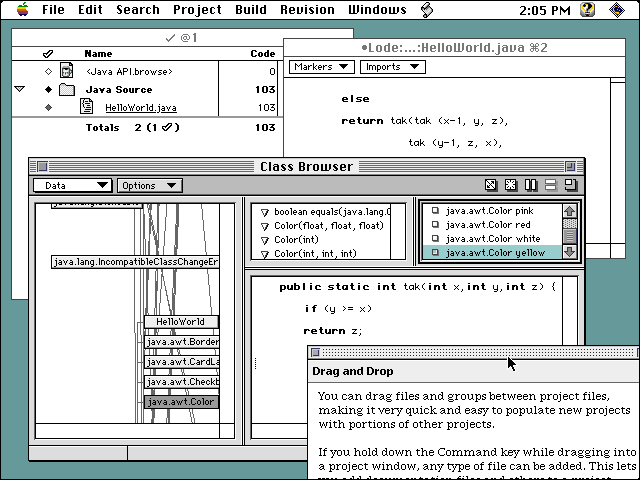This screenshot has width=640, height=480.
Task: Open the Revision menu
Action: [x=307, y=9]
